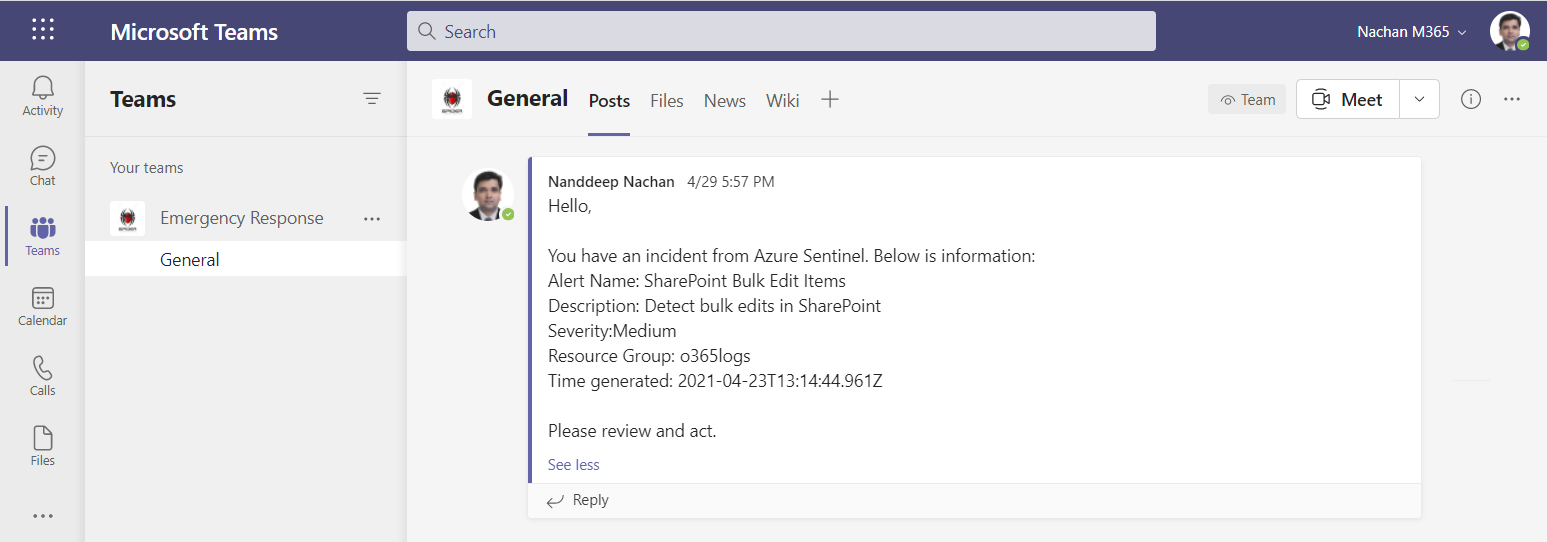Switch to the Wiki tab

point(782,100)
